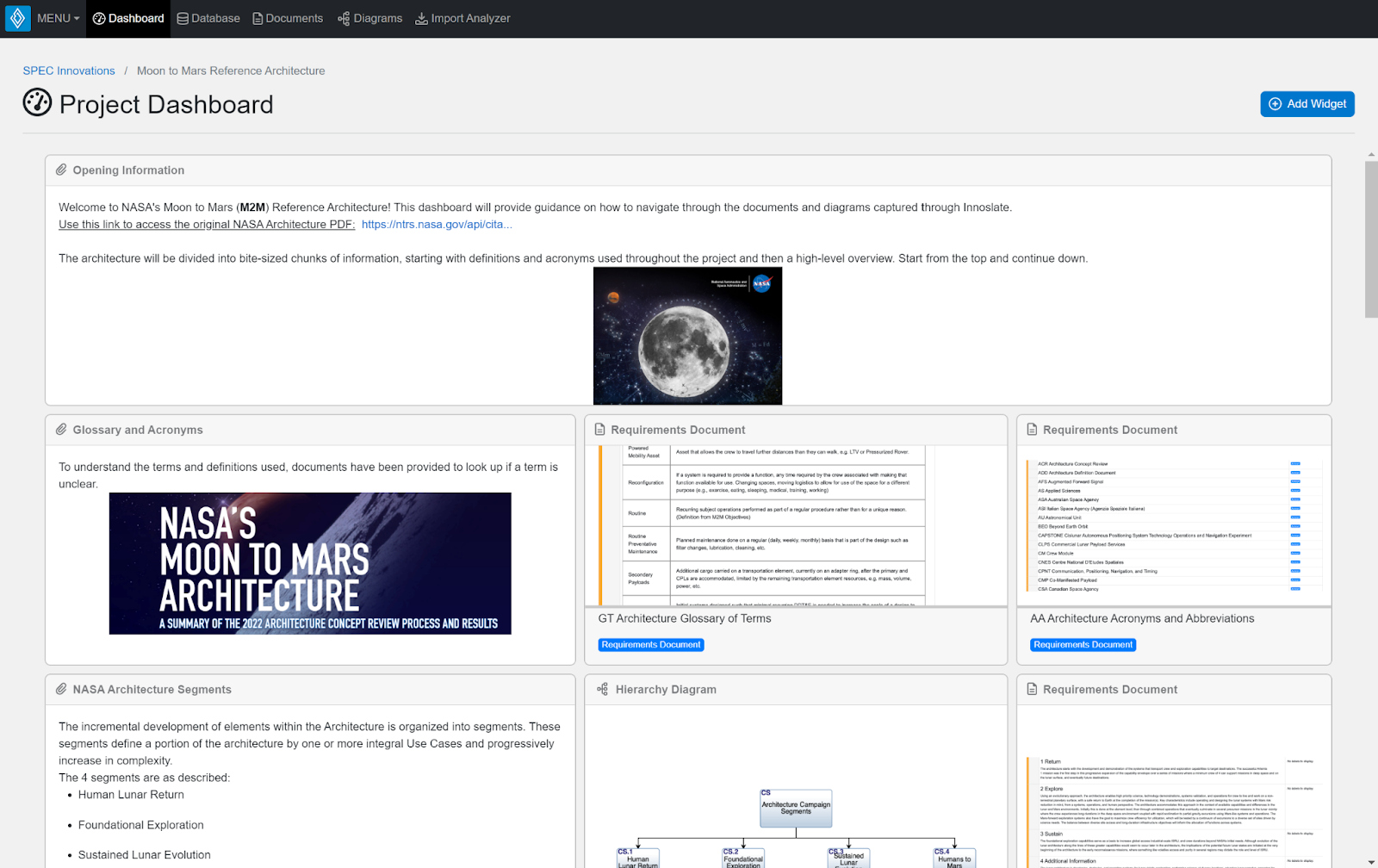
Task: Select Humans to Mars diagram node
Action: [954, 859]
